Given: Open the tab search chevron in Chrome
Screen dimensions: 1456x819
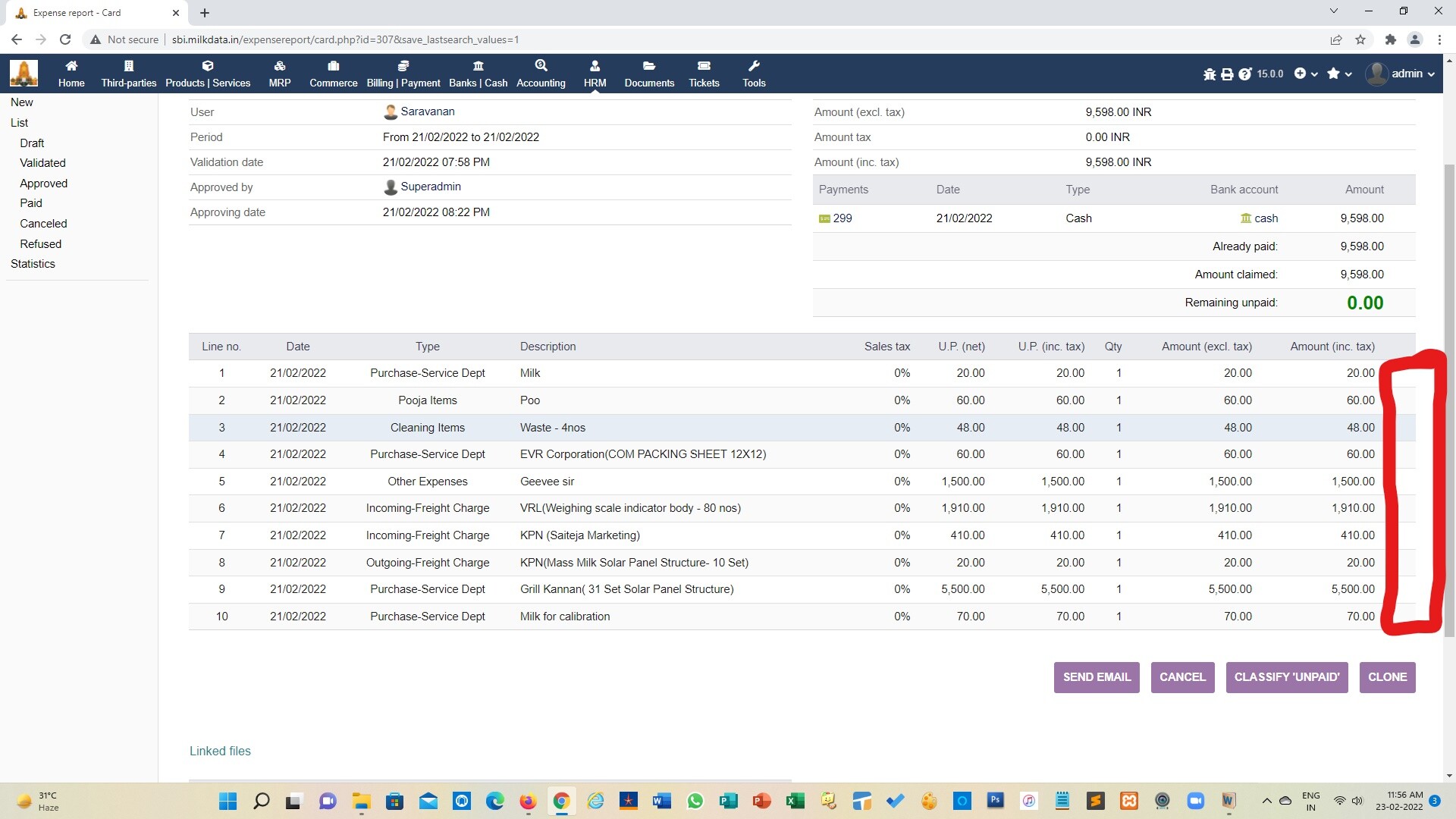Looking at the screenshot, I should (1334, 11).
